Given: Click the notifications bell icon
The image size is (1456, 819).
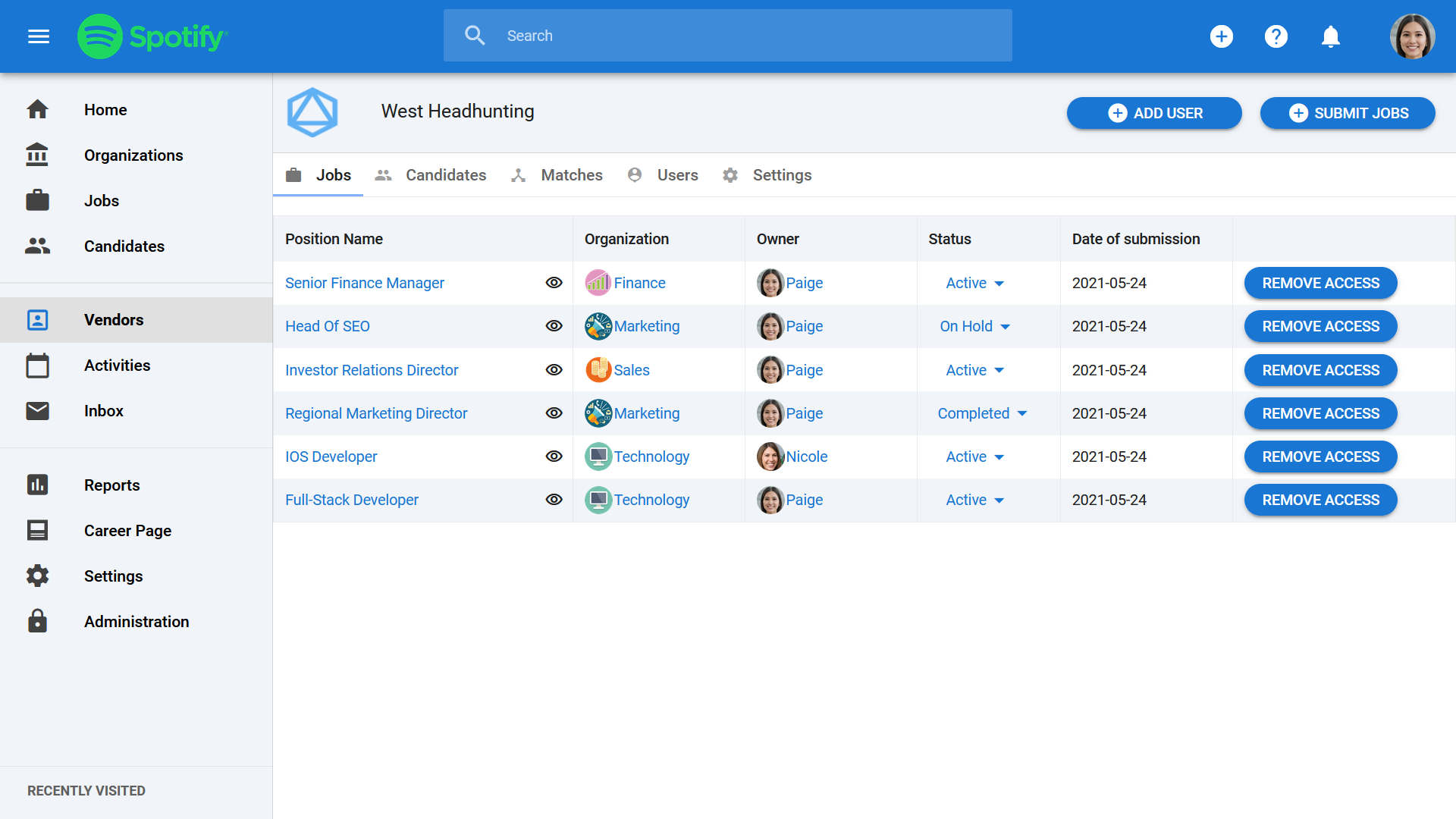Looking at the screenshot, I should pyautogui.click(x=1330, y=36).
